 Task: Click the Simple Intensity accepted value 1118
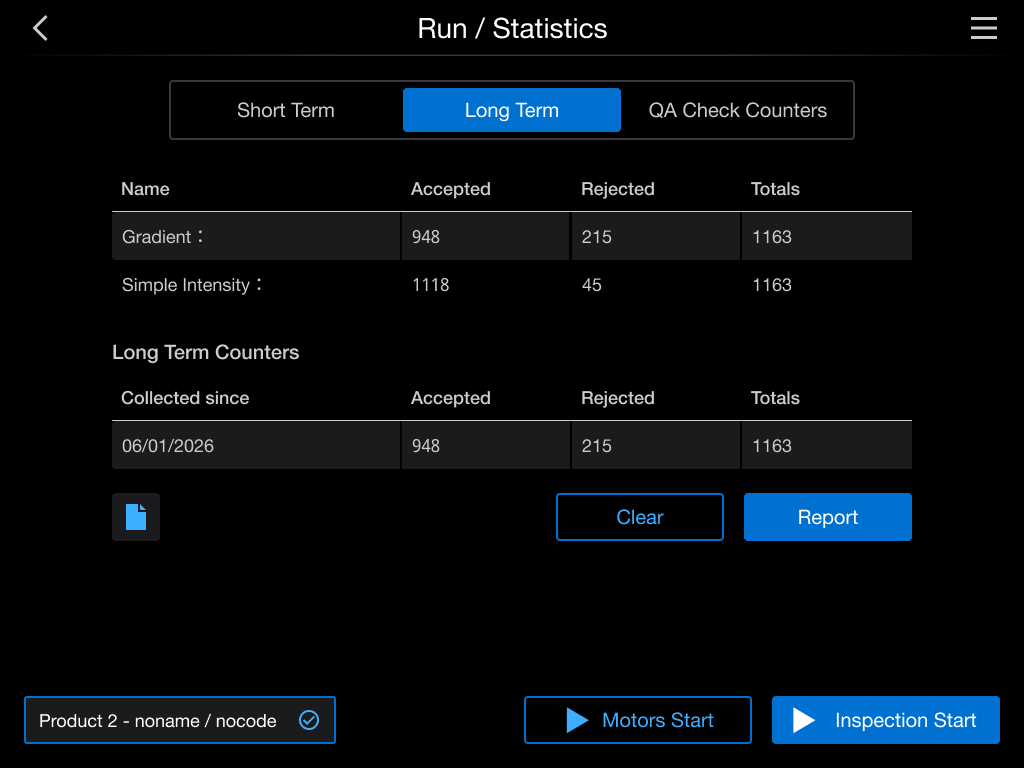[430, 285]
